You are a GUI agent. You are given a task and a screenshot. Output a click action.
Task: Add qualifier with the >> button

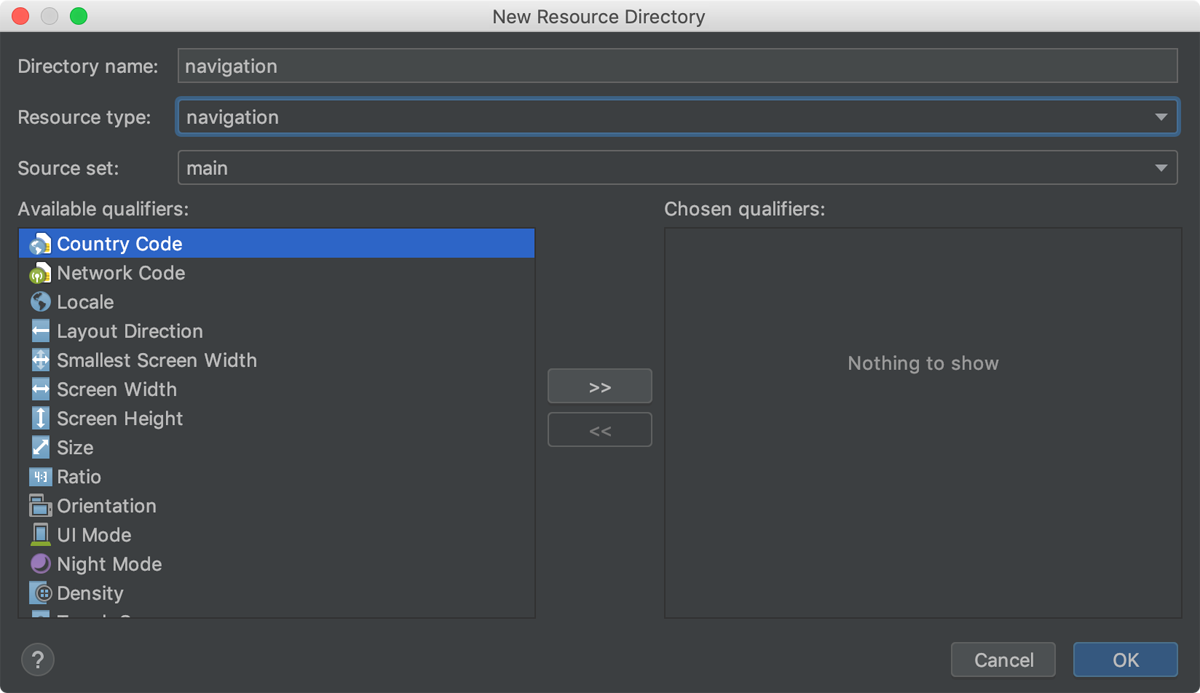tap(600, 387)
